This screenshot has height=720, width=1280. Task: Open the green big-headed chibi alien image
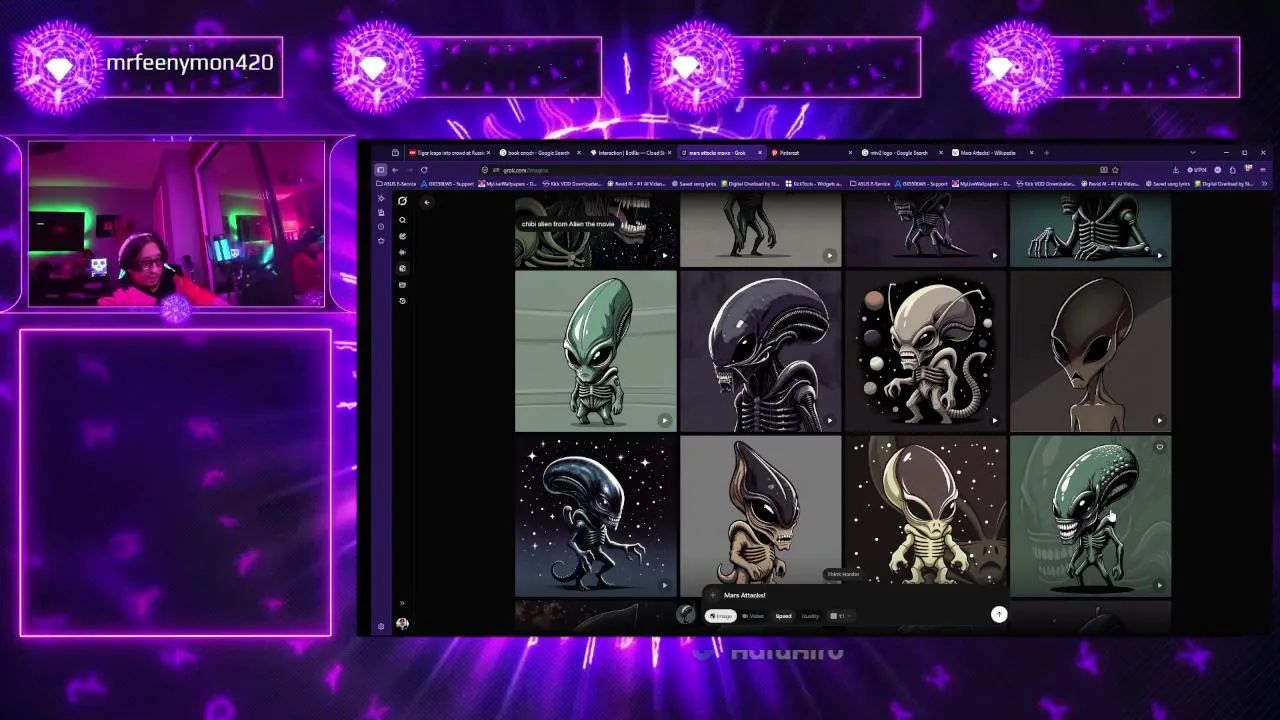[596, 351]
